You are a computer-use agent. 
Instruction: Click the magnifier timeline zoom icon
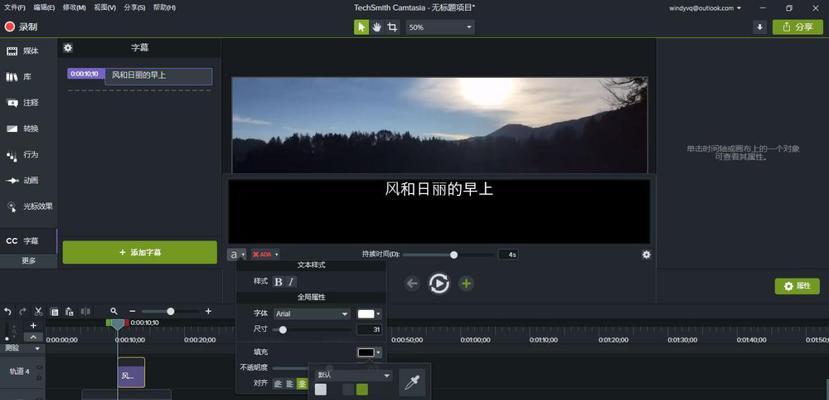pyautogui.click(x=114, y=312)
